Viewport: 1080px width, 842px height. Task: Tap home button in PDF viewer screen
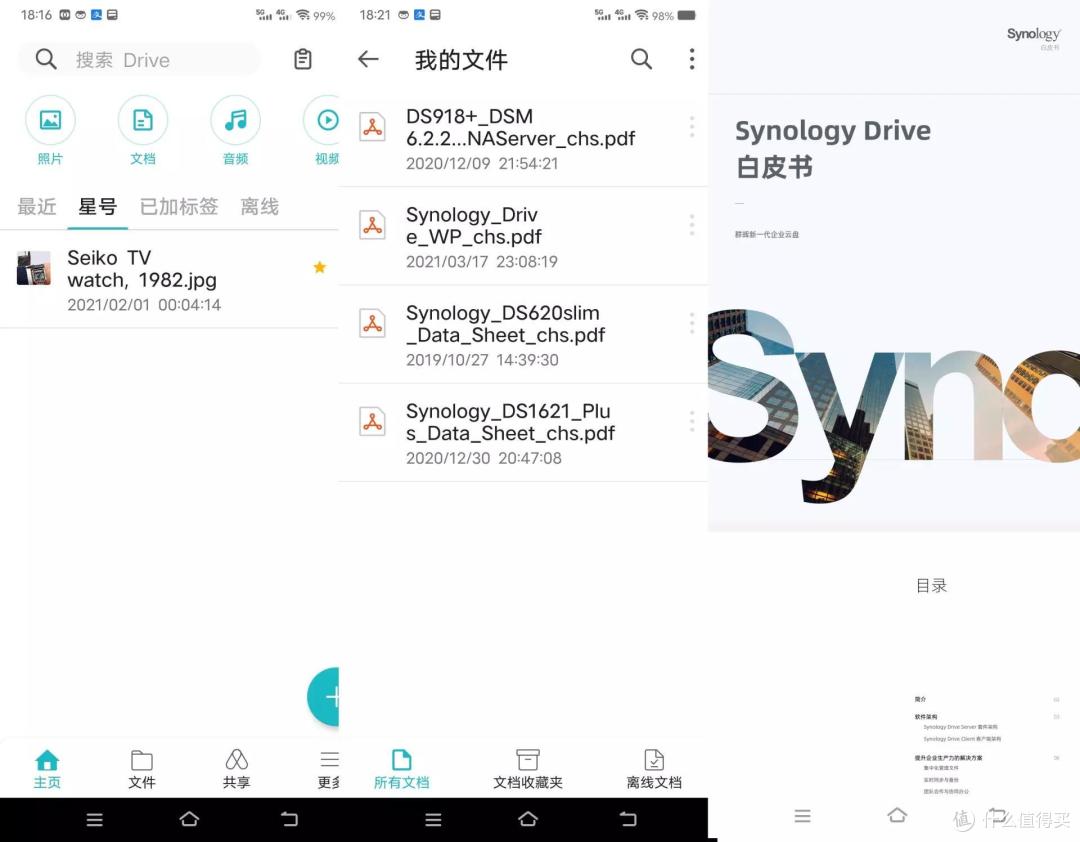[897, 815]
